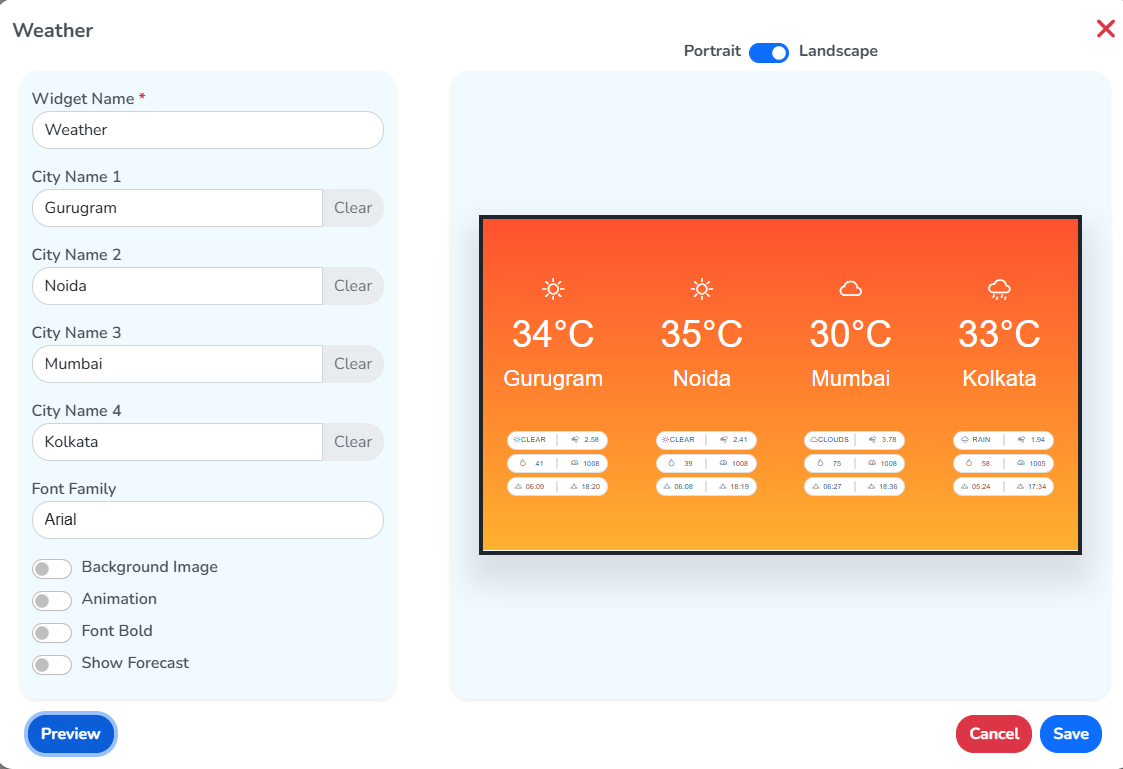Click the blue Save button

1071,734
